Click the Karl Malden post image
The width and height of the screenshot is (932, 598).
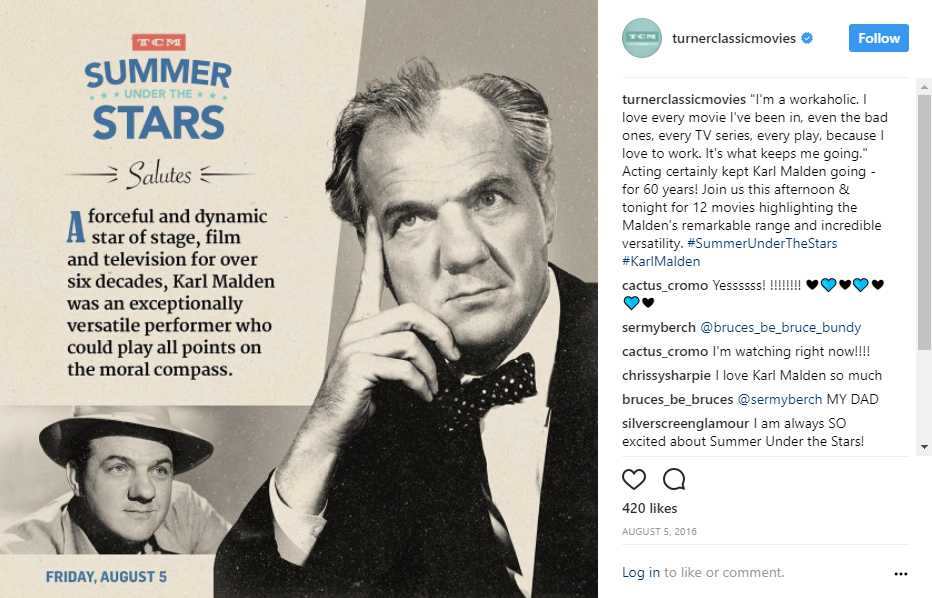click(299, 299)
